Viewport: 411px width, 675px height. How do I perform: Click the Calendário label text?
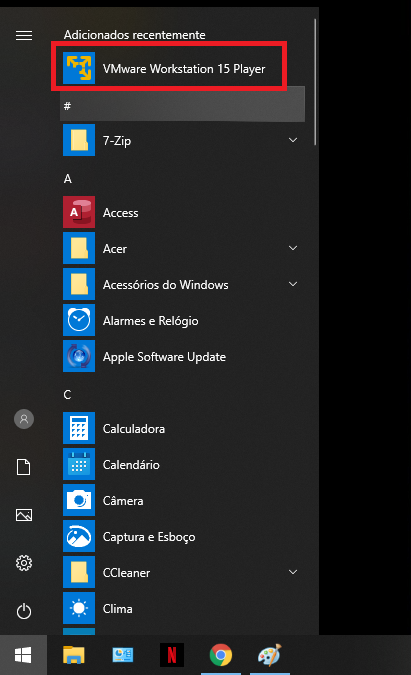(131, 464)
